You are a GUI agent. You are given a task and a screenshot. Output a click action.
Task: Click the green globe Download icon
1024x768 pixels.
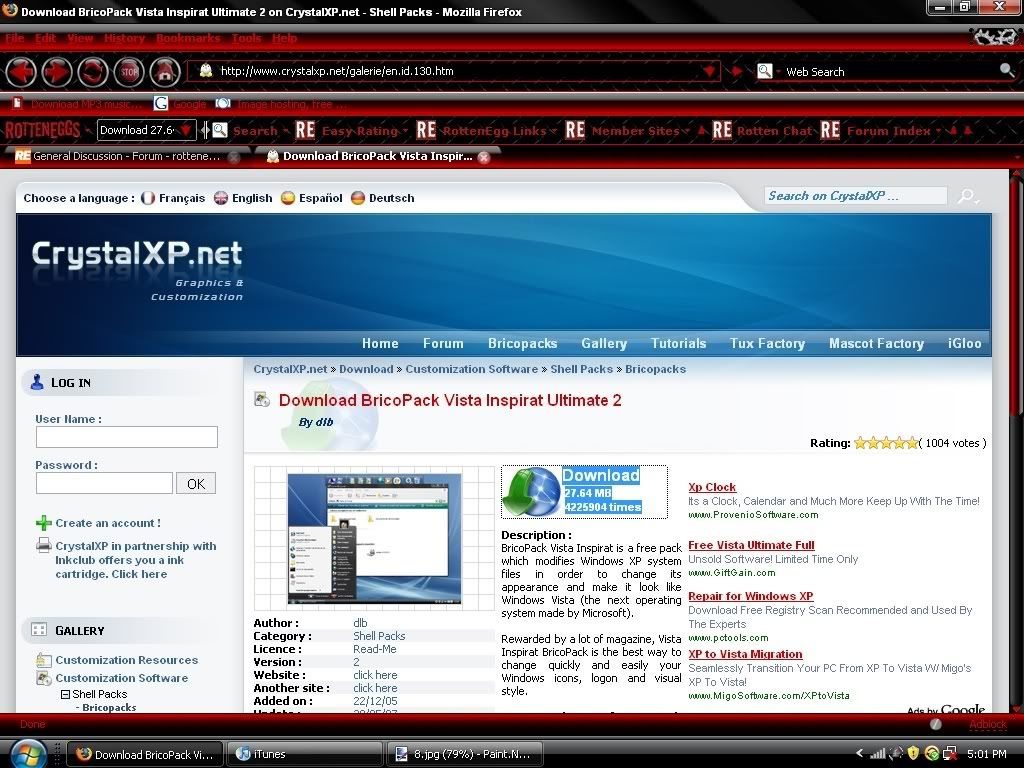coord(531,492)
